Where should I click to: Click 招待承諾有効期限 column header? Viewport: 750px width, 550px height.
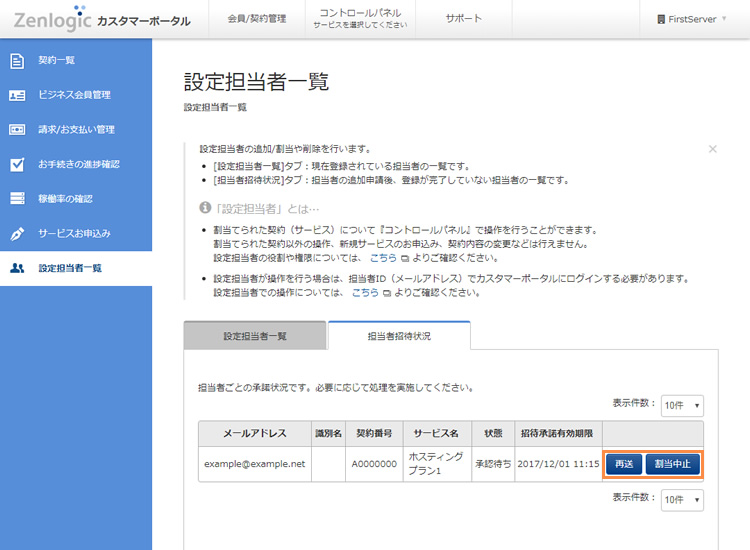558,433
